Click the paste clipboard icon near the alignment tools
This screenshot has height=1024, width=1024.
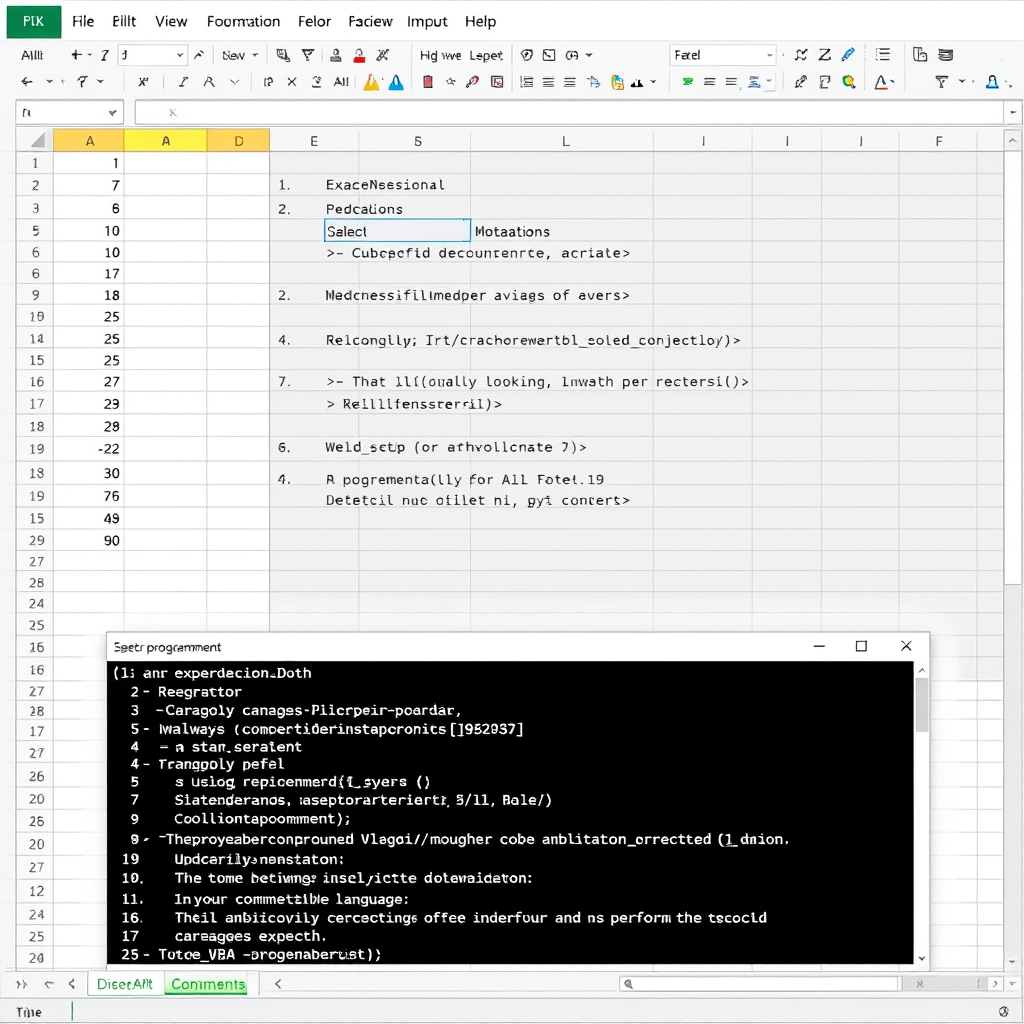(x=616, y=82)
